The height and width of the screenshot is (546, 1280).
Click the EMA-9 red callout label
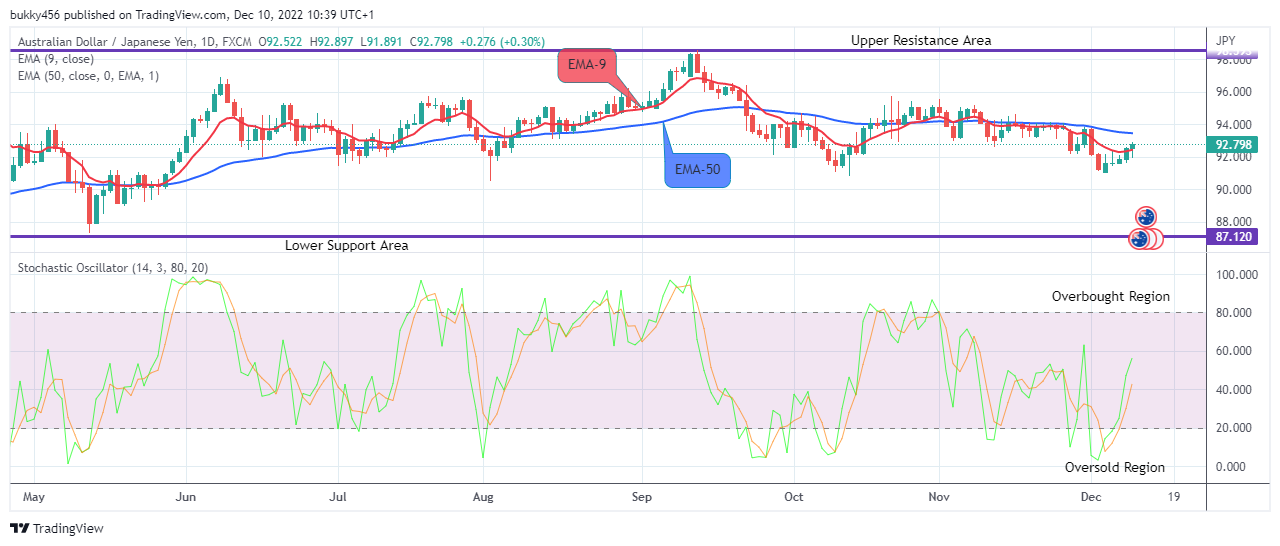pos(588,66)
